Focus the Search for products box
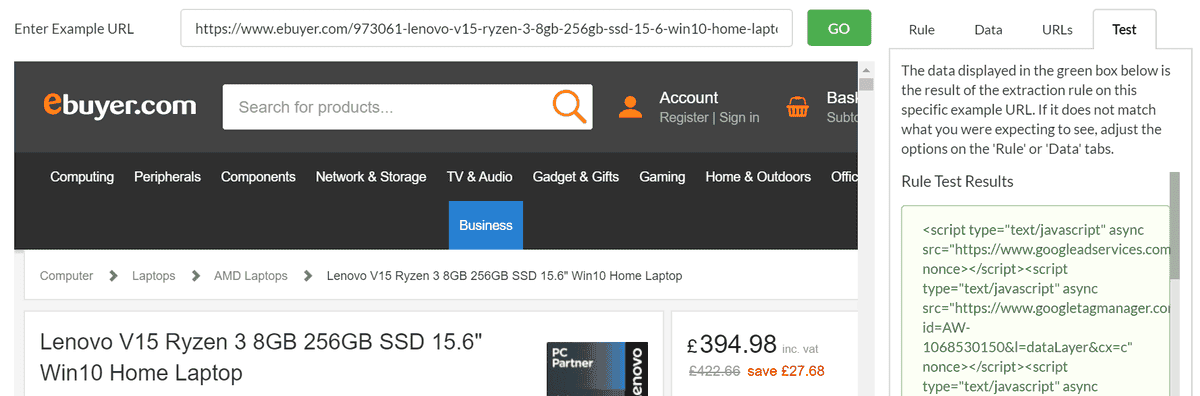The image size is (1200, 396). 386,107
